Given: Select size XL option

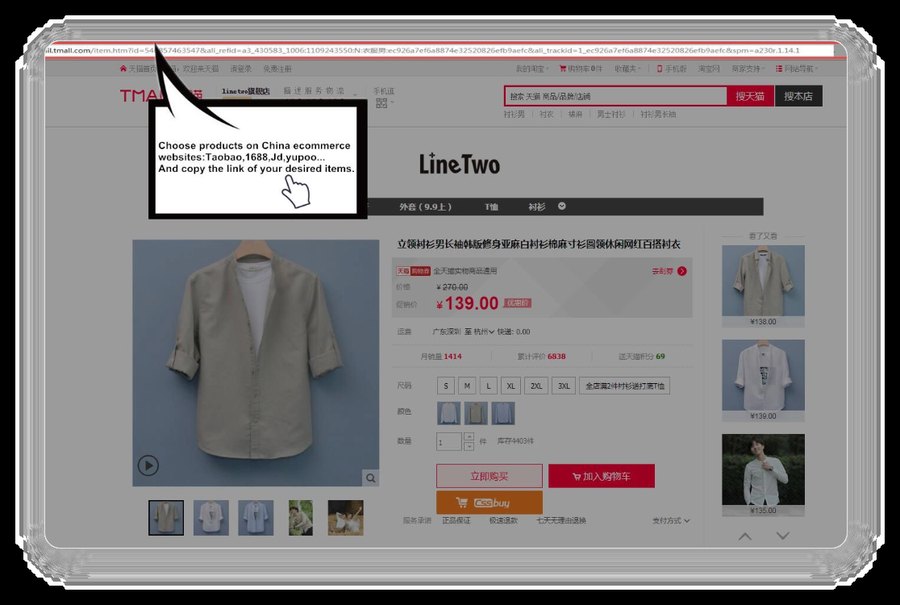Looking at the screenshot, I should tap(510, 386).
